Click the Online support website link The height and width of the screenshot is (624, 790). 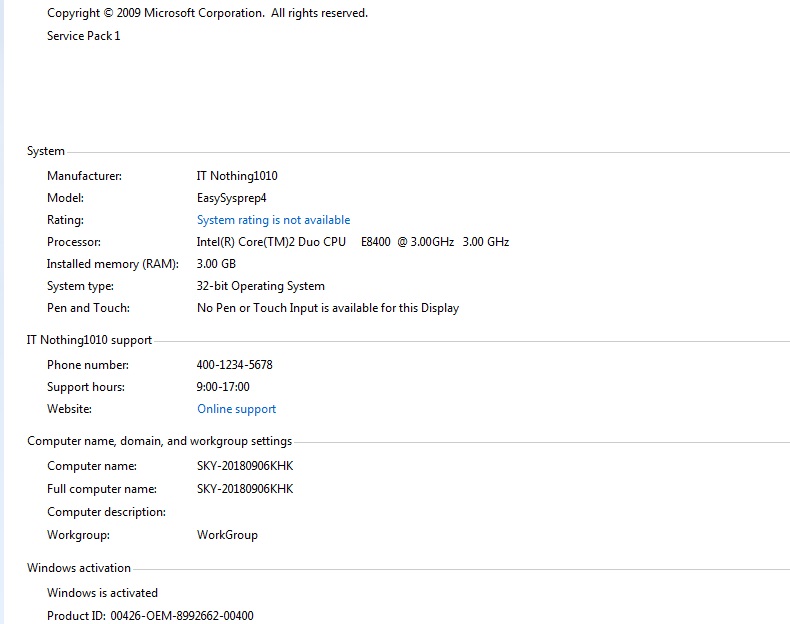click(236, 409)
